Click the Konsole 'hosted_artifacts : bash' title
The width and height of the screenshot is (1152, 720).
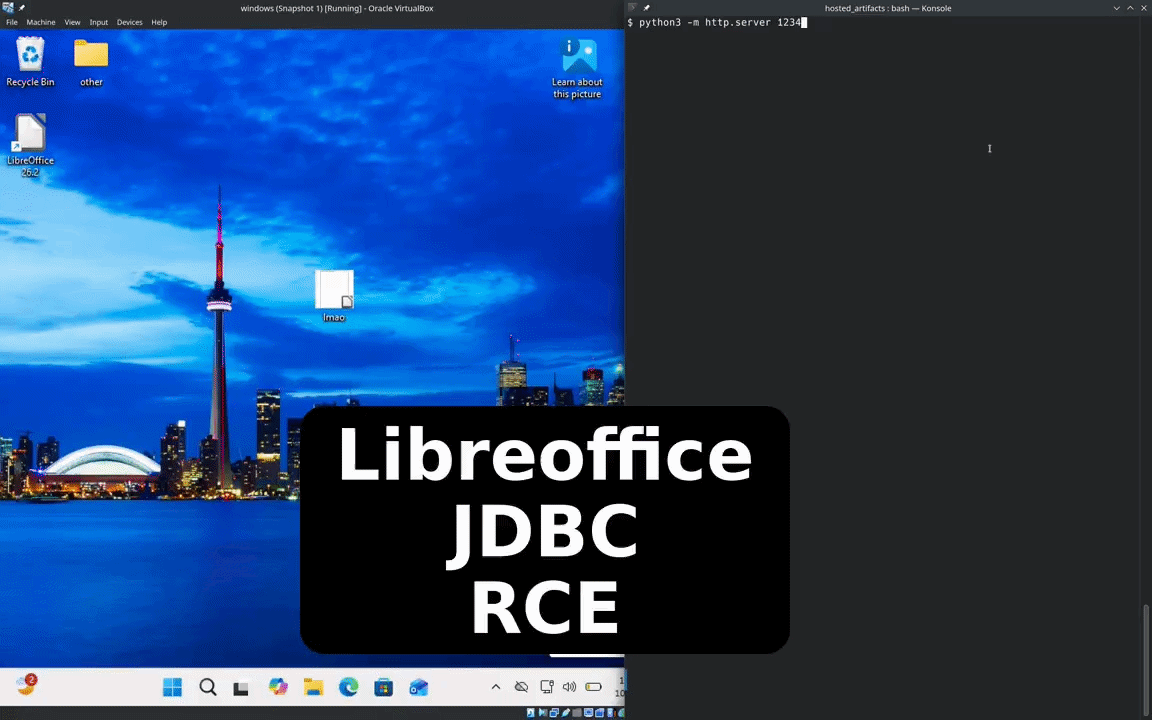click(888, 8)
